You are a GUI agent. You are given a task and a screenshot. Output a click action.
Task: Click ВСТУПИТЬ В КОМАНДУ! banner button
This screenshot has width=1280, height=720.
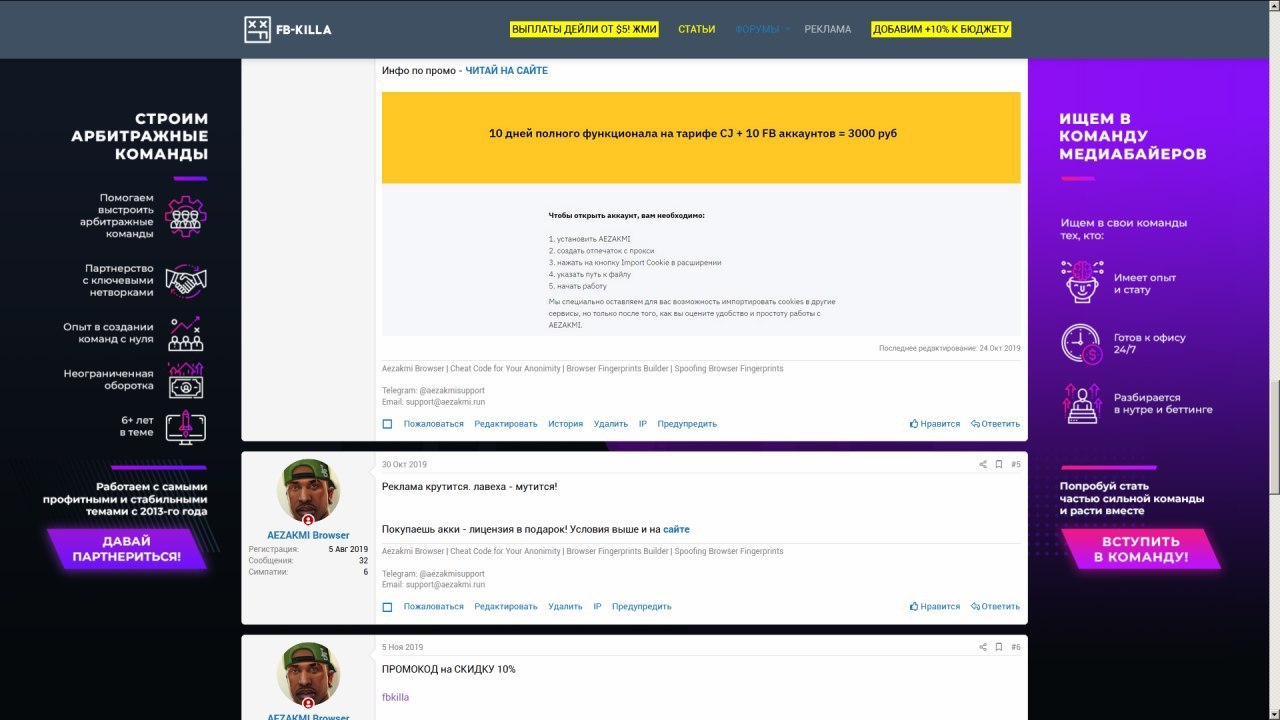1141,549
